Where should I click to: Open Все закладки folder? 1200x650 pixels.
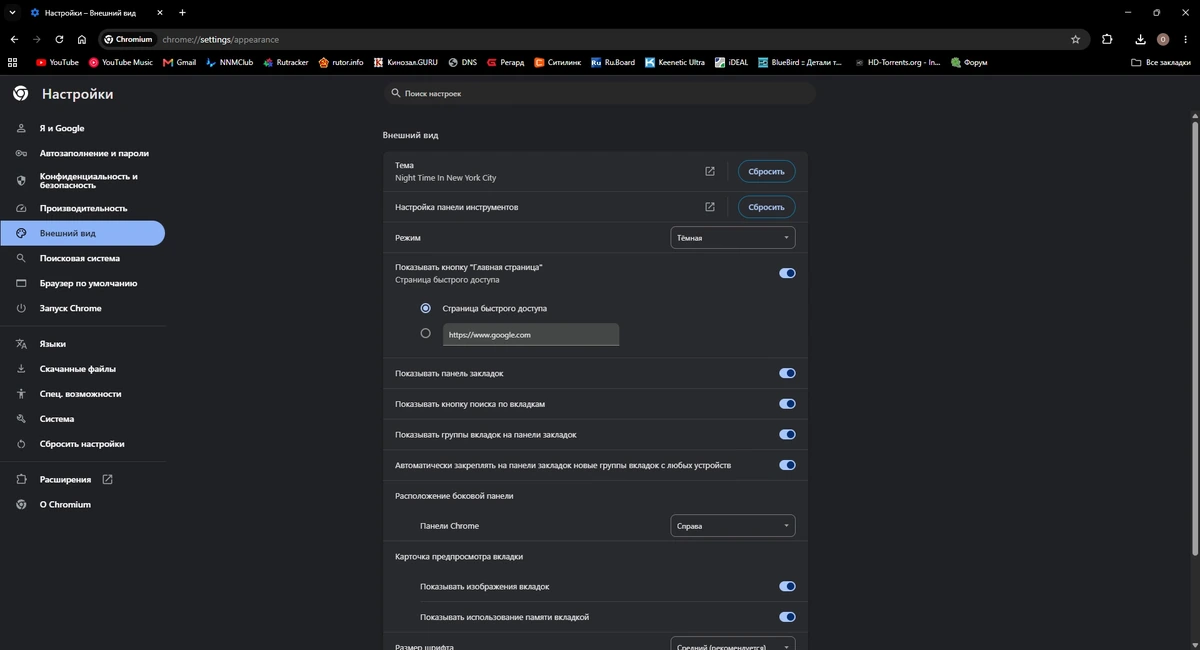pos(1161,62)
